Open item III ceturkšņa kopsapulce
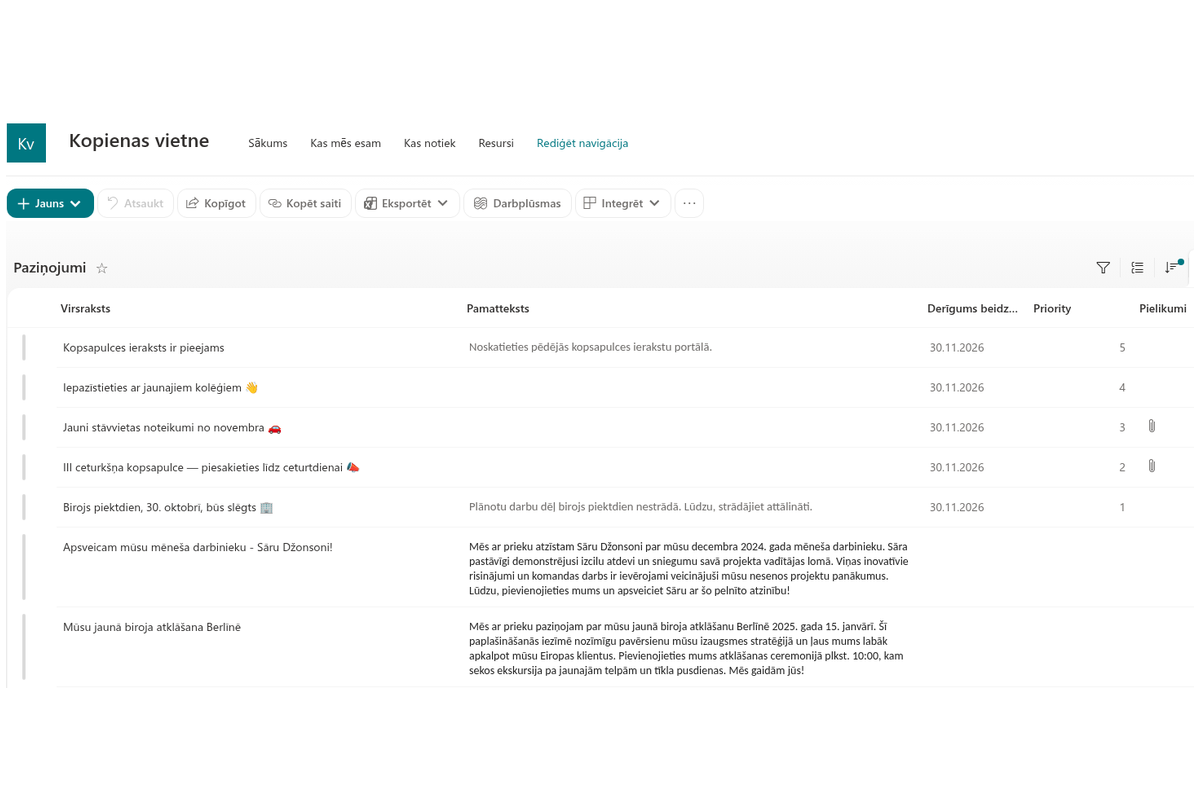 pyautogui.click(x=211, y=467)
